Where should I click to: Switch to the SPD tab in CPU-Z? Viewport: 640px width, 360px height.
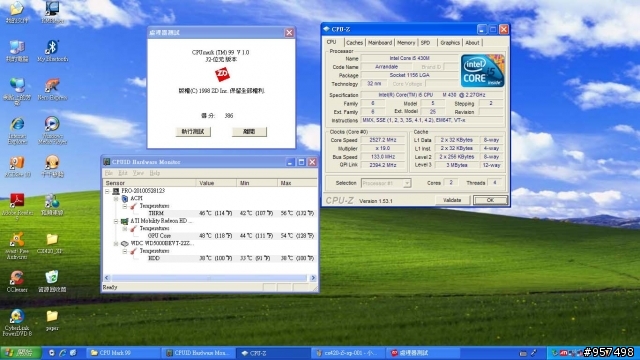[x=425, y=43]
